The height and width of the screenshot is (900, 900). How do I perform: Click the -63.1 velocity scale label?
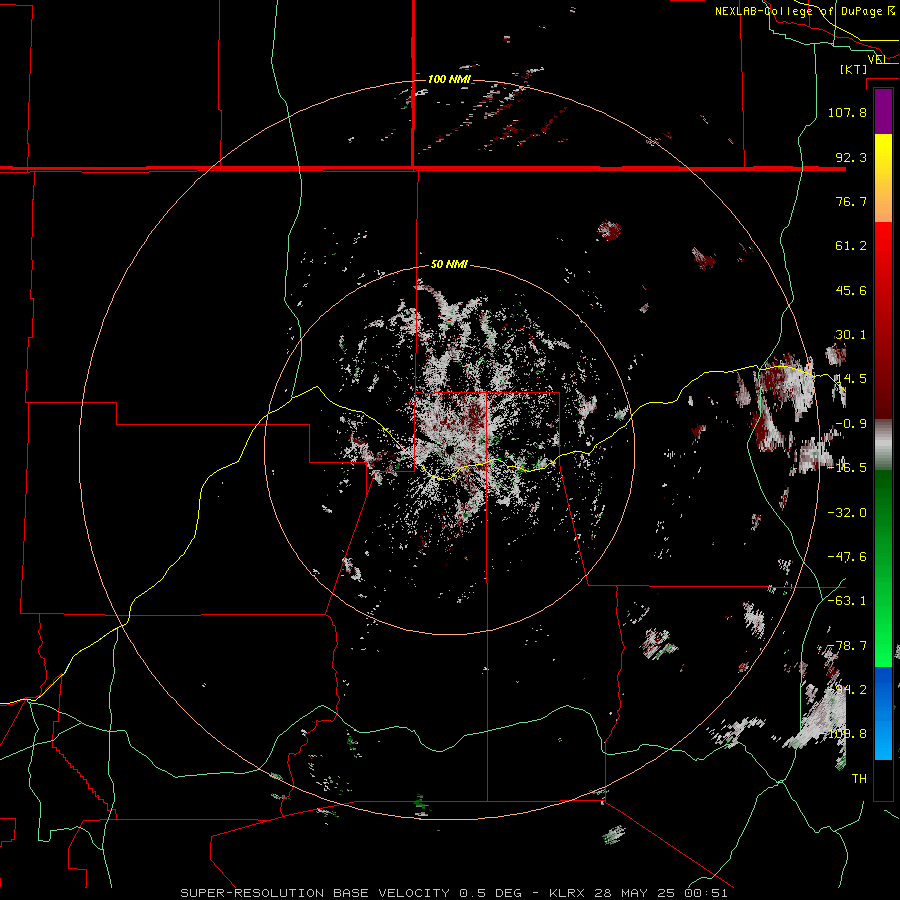tap(847, 600)
